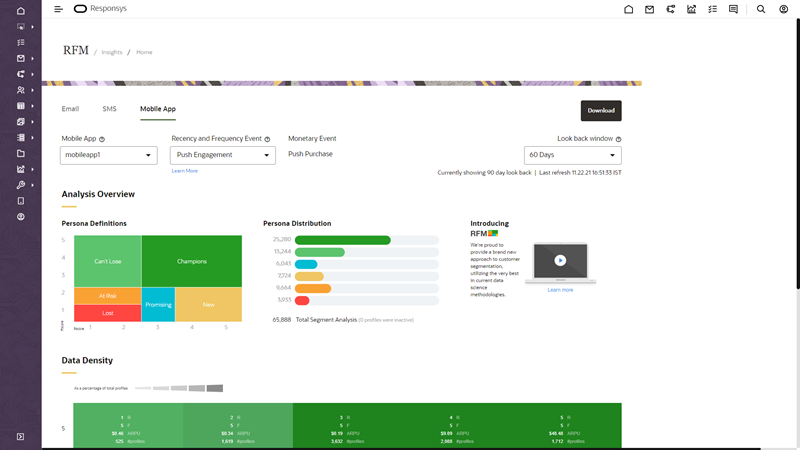
Task: Select the At Risk persona block
Action: [x=108, y=296]
